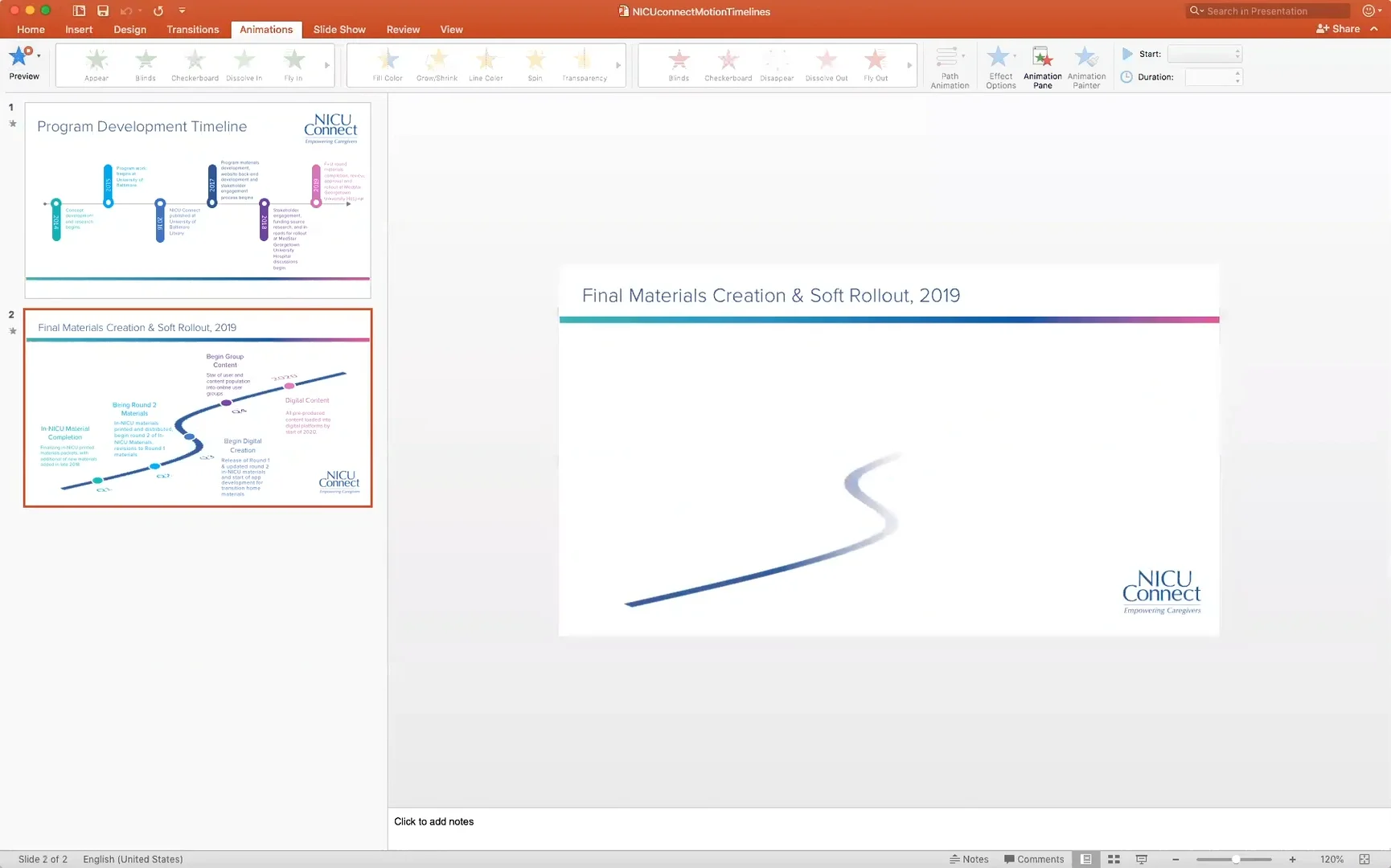Viewport: 1391px width, 868px height.
Task: Open the Animation Pane
Action: coord(1043,68)
